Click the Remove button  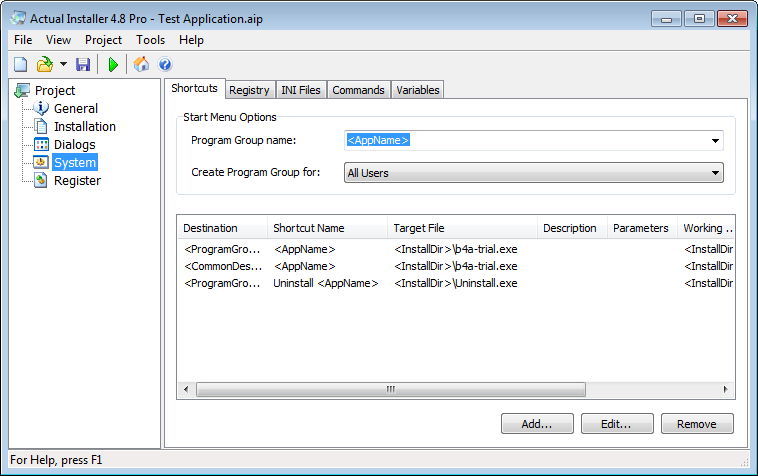[697, 424]
